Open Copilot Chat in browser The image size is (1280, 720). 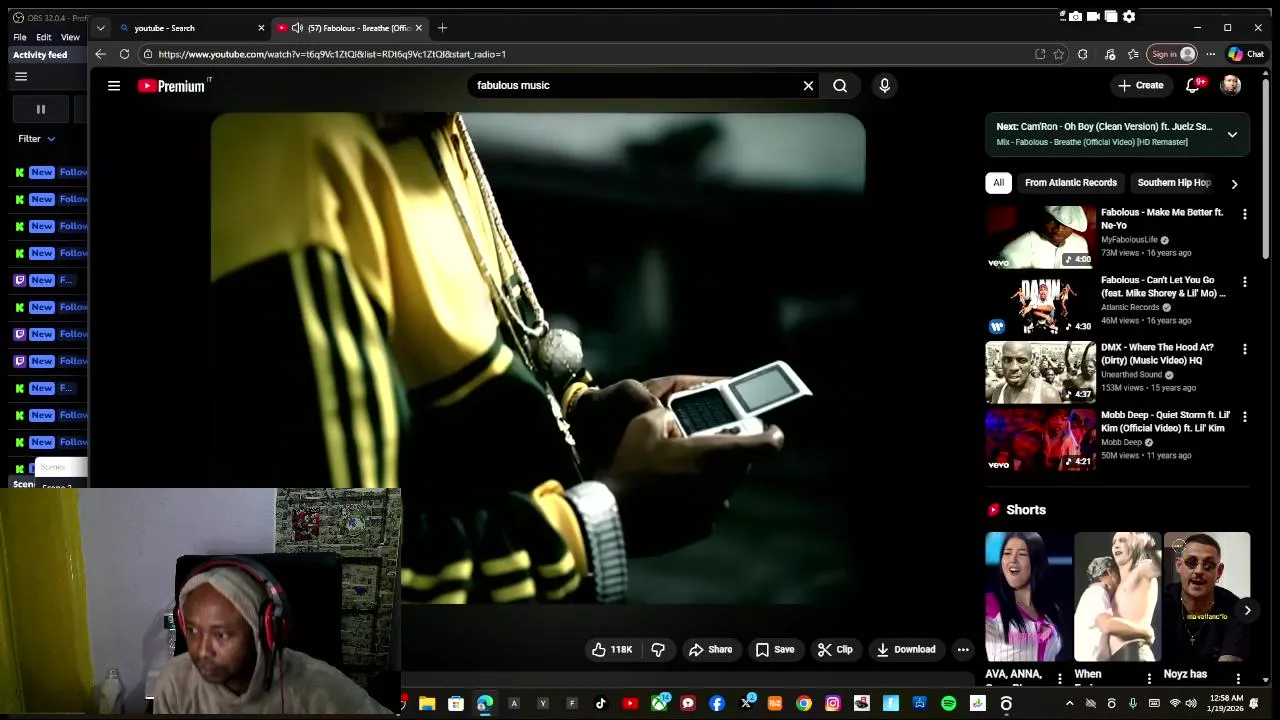1246,54
